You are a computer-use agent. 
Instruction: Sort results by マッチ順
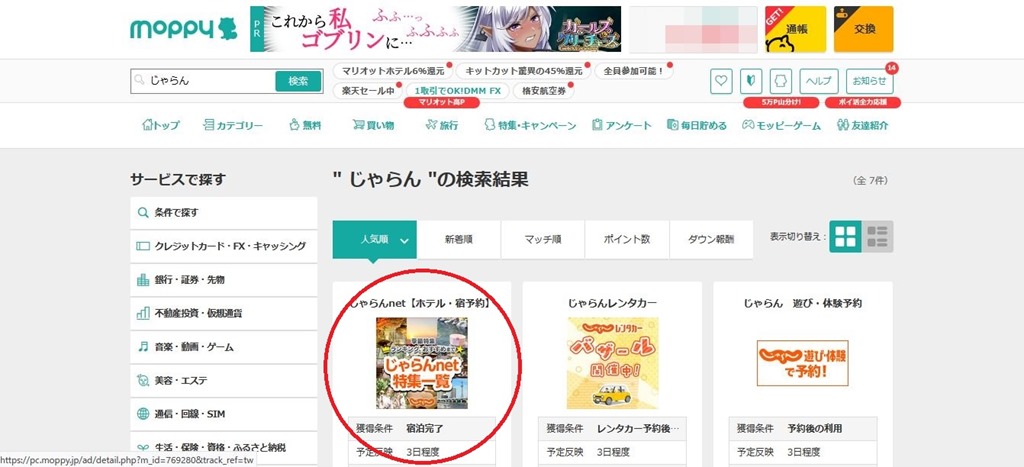(543, 239)
